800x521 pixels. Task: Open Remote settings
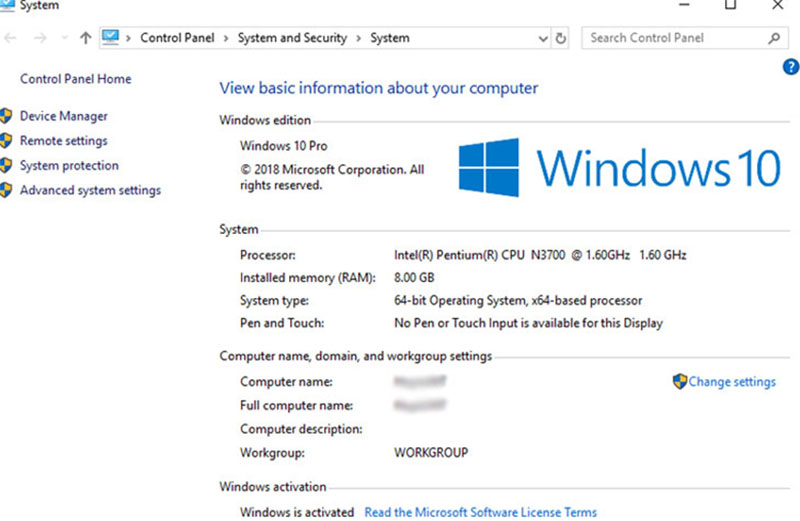point(63,141)
